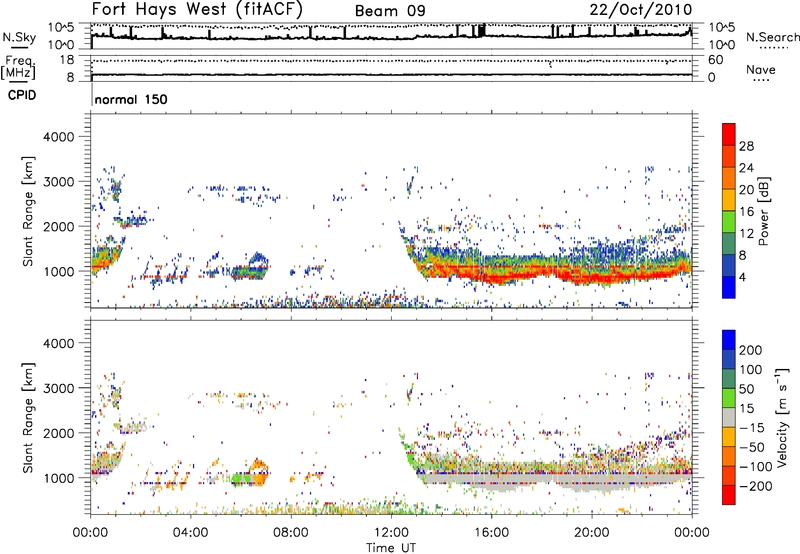Click 'Slant Range [km]' label of velocity panel
Viewport: 800px width, 554px height.
tap(28, 417)
